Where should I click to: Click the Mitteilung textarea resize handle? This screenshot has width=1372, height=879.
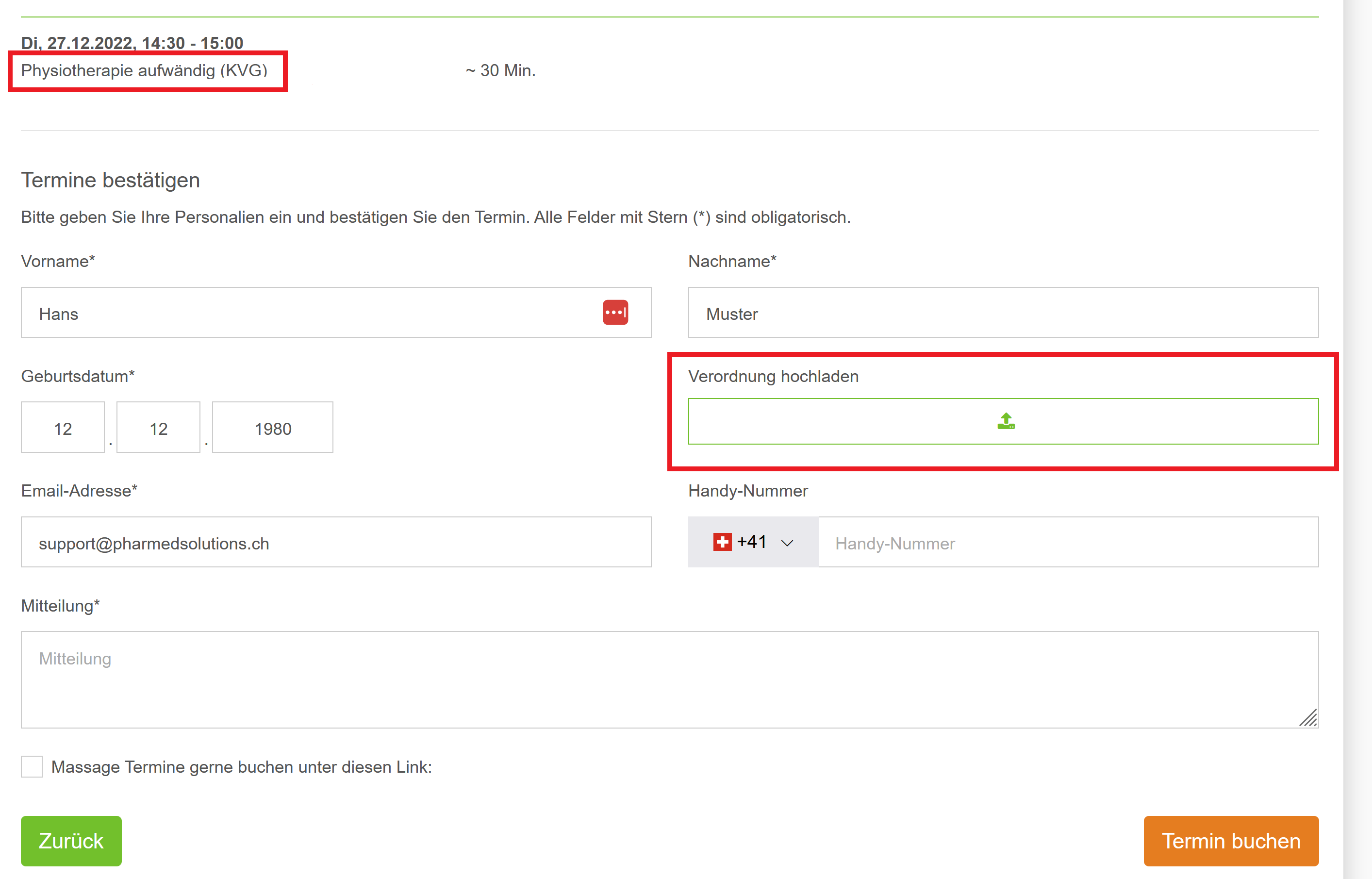1308,717
